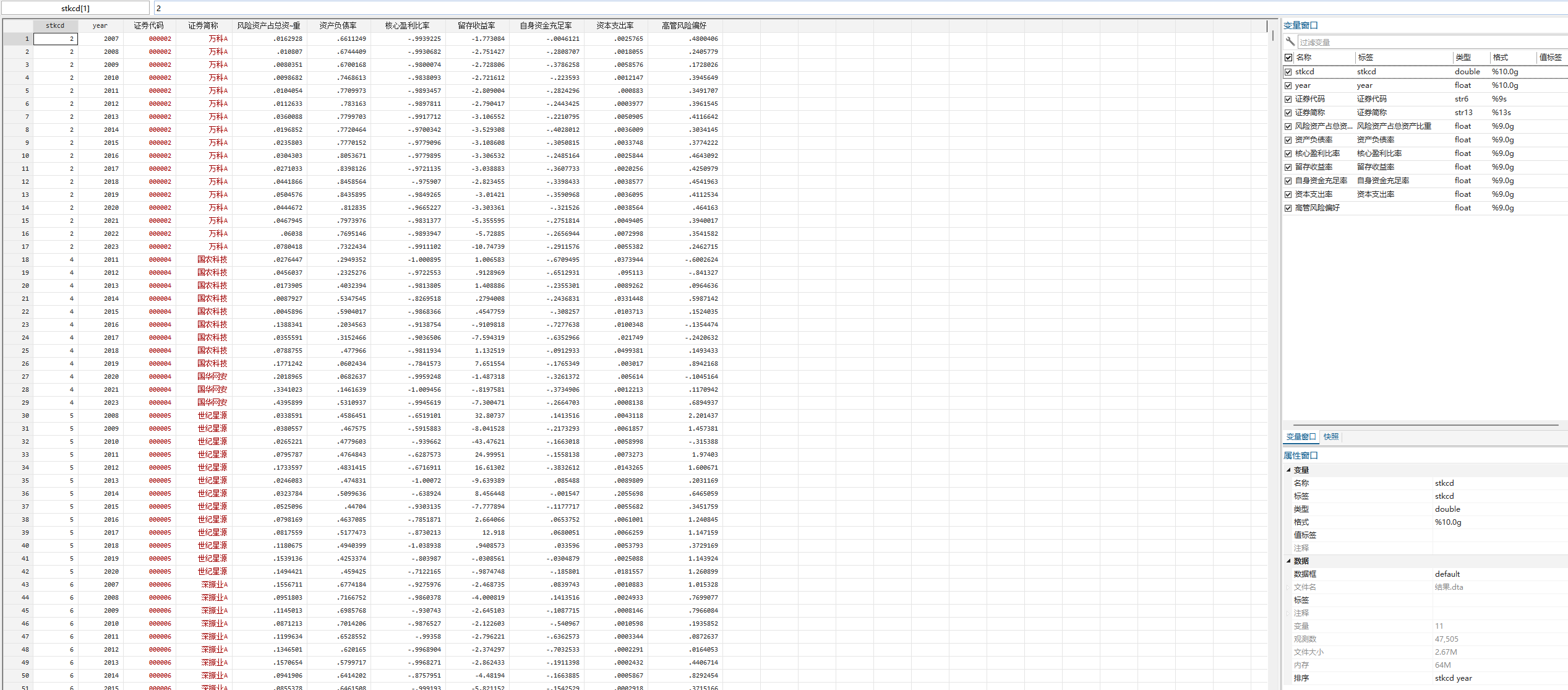Viewport: 1568px width, 690px height.
Task: Collapse the 变量 properties section
Action: click(x=1288, y=470)
